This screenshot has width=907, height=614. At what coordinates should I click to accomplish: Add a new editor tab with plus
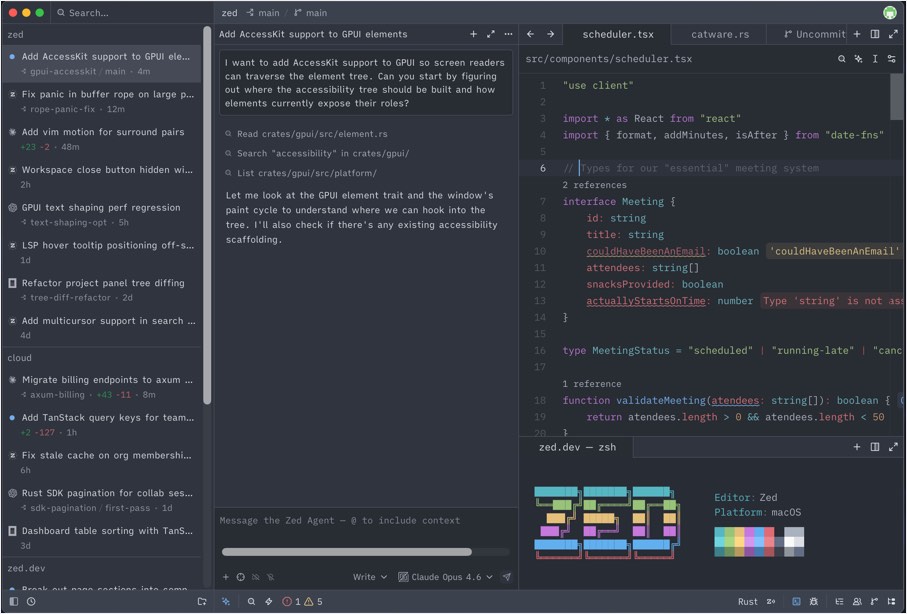click(x=857, y=34)
